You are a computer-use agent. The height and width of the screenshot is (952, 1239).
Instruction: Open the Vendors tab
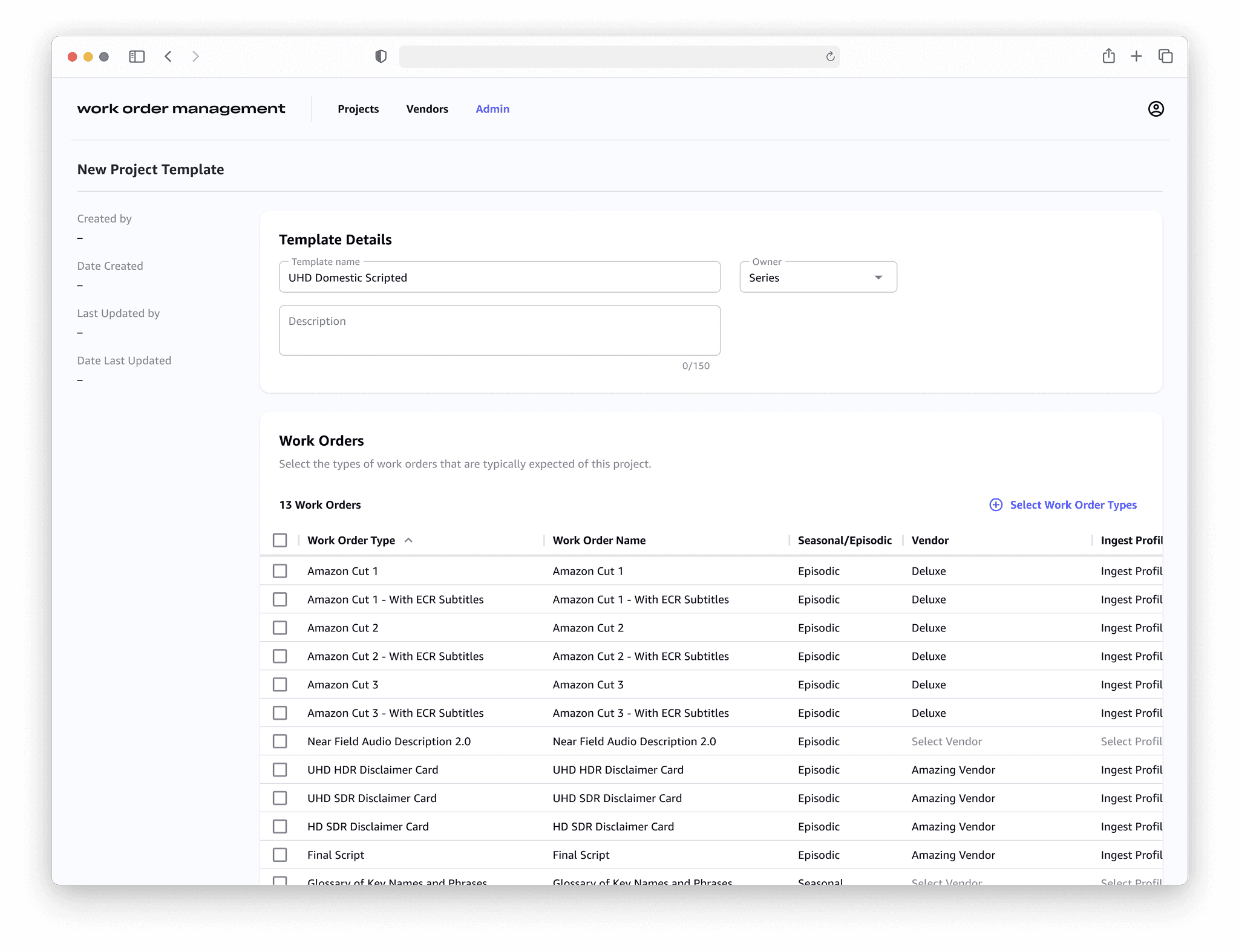click(x=427, y=109)
